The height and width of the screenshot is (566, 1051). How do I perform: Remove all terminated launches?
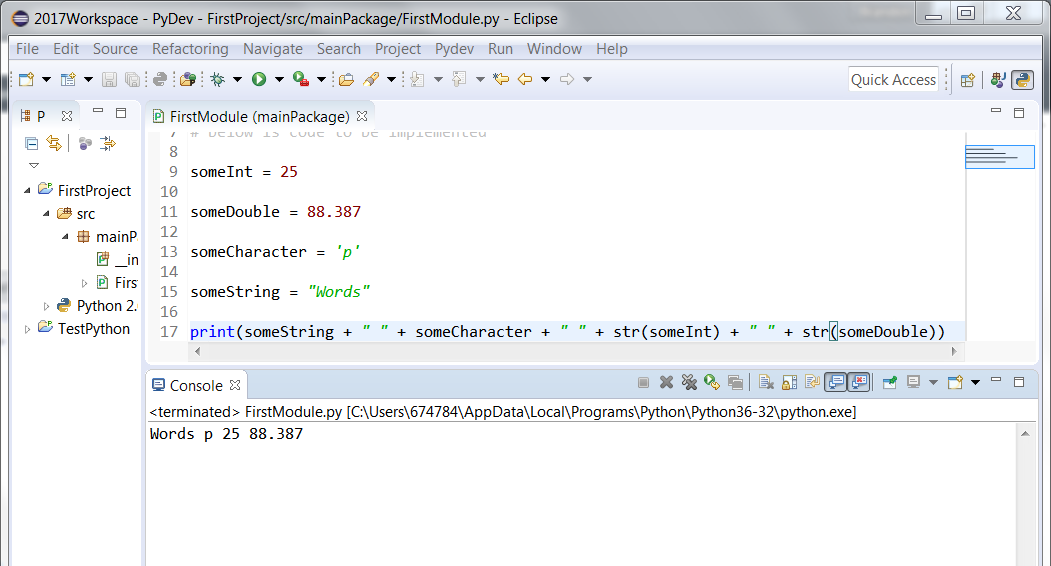(689, 382)
